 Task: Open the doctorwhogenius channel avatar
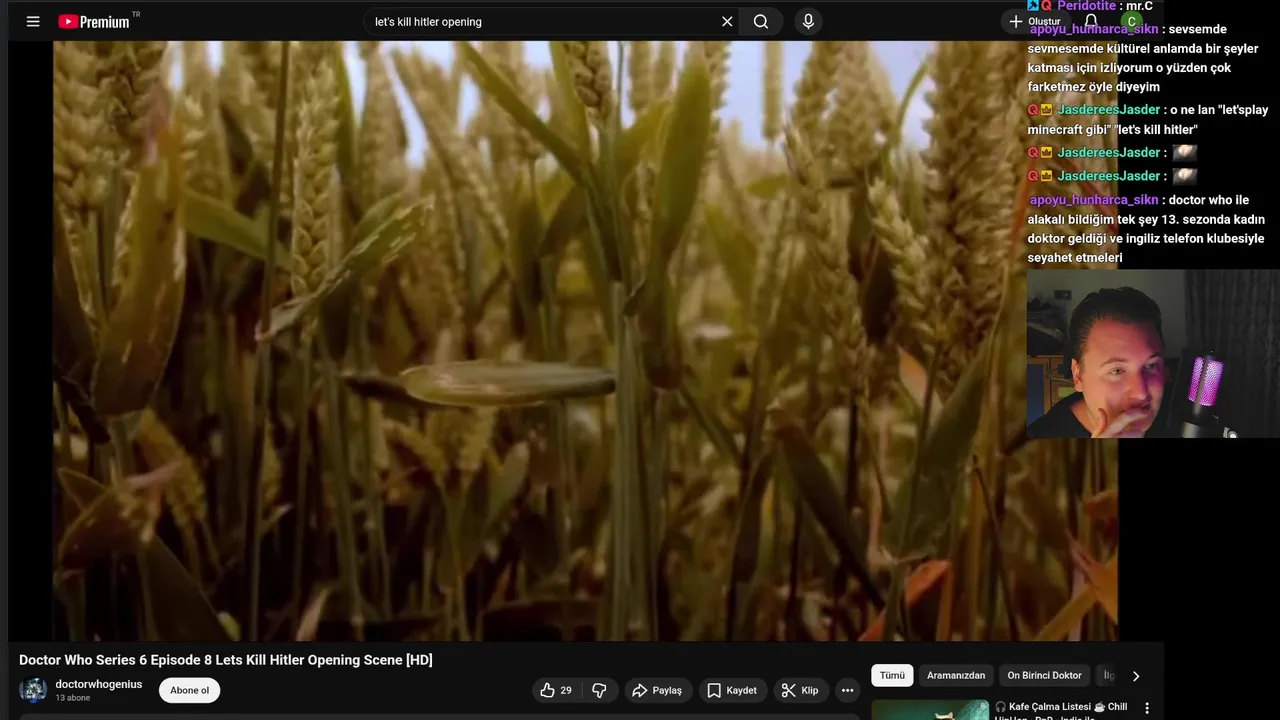(x=33, y=690)
